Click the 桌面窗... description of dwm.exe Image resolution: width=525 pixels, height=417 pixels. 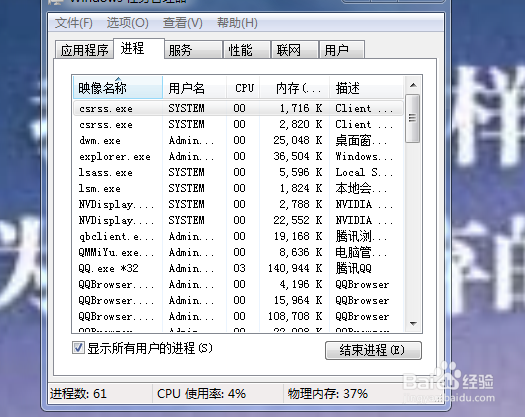(x=361, y=140)
